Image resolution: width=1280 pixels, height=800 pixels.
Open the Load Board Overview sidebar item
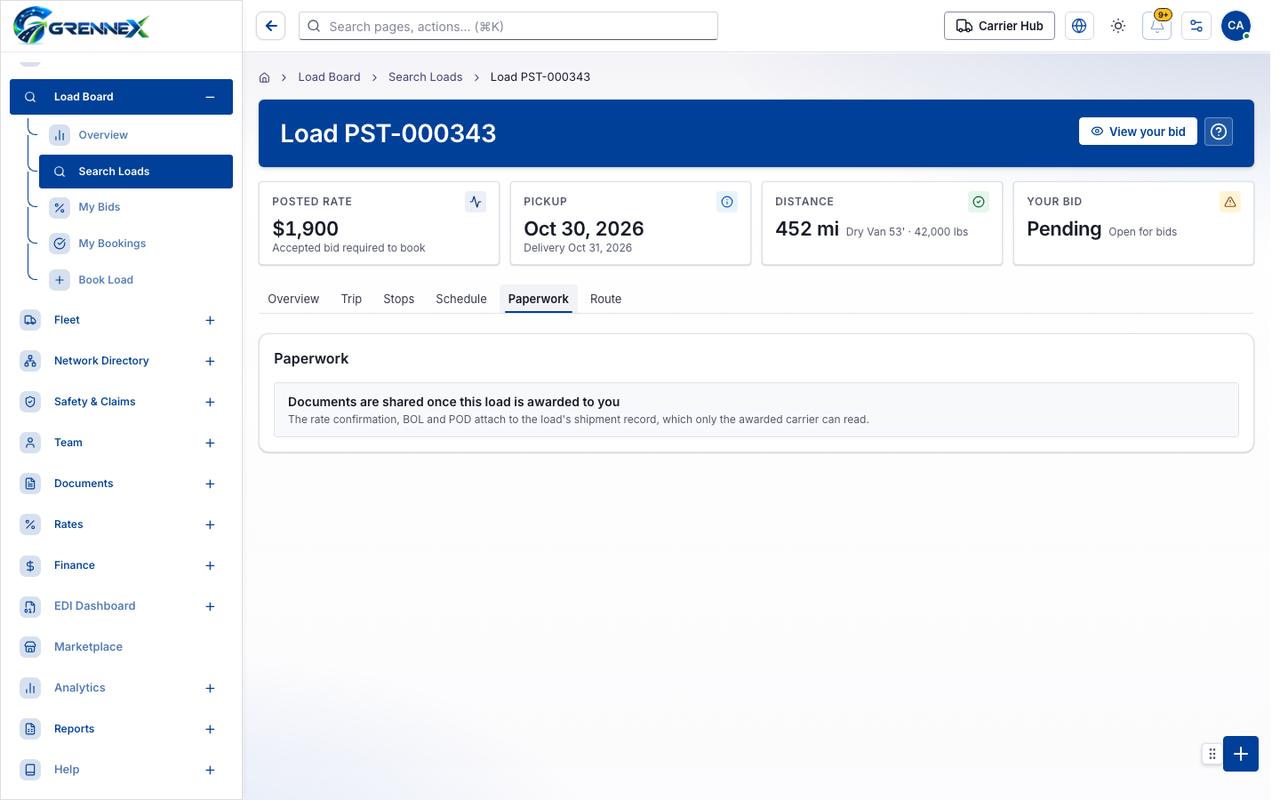pyautogui.click(x=136, y=135)
